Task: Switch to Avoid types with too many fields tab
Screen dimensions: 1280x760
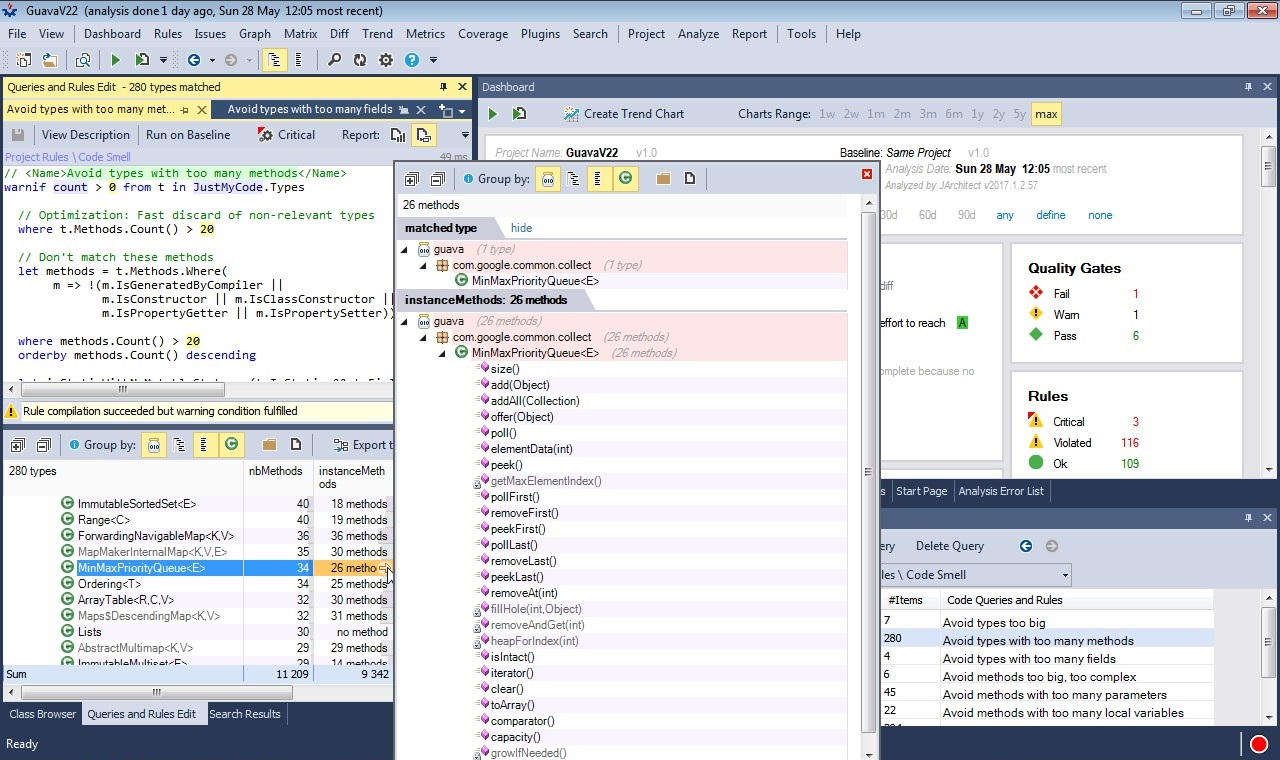Action: (310, 110)
